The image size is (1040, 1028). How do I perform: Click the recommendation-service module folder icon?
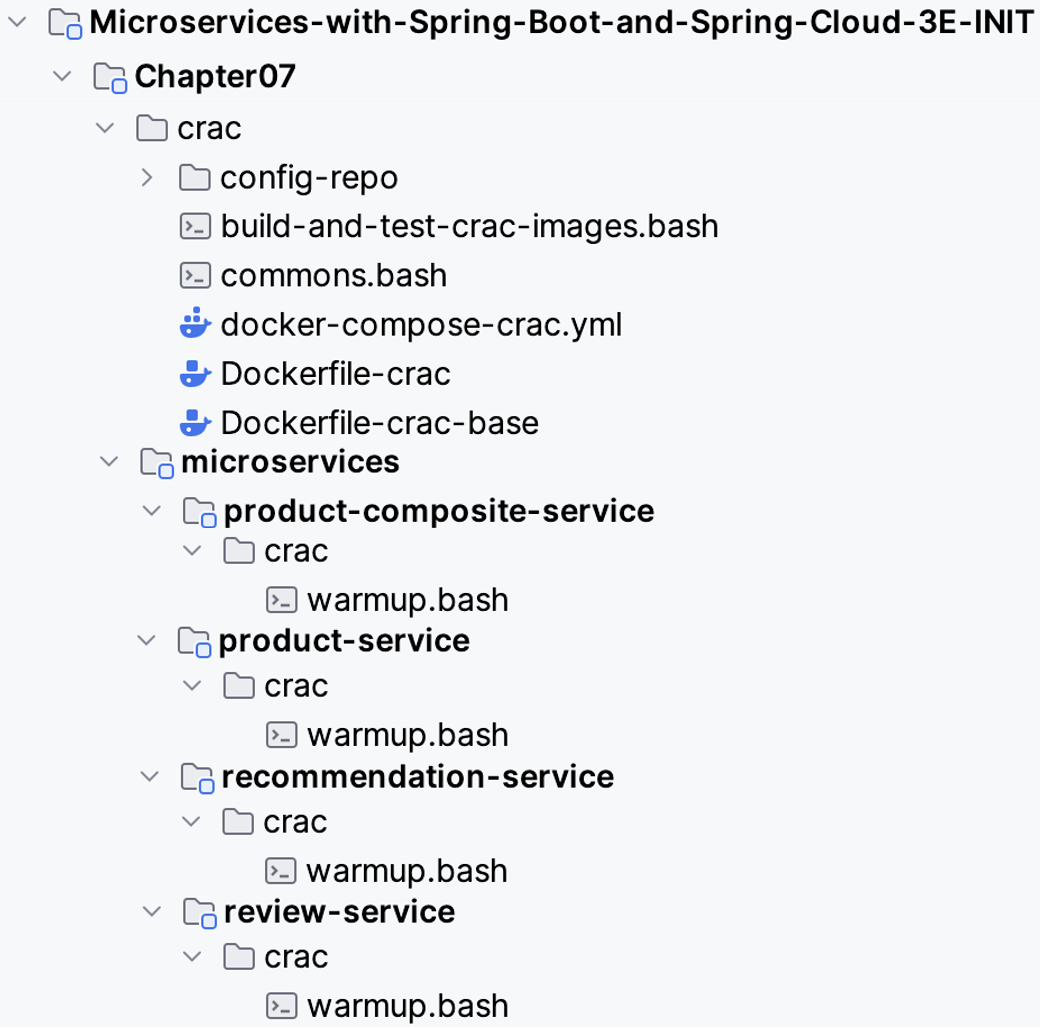point(198,778)
